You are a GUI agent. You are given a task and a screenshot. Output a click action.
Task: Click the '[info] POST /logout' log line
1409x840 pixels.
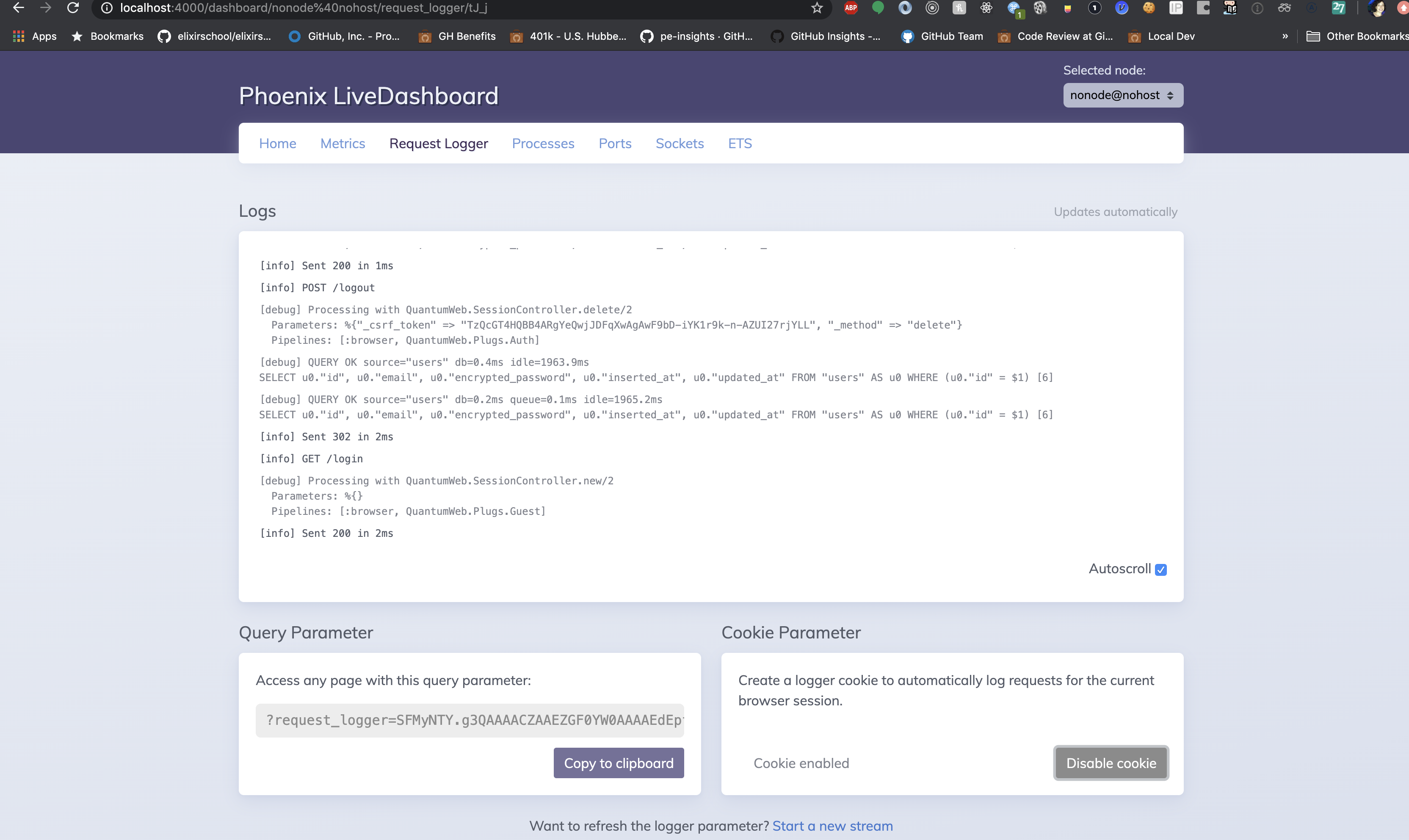click(x=317, y=287)
